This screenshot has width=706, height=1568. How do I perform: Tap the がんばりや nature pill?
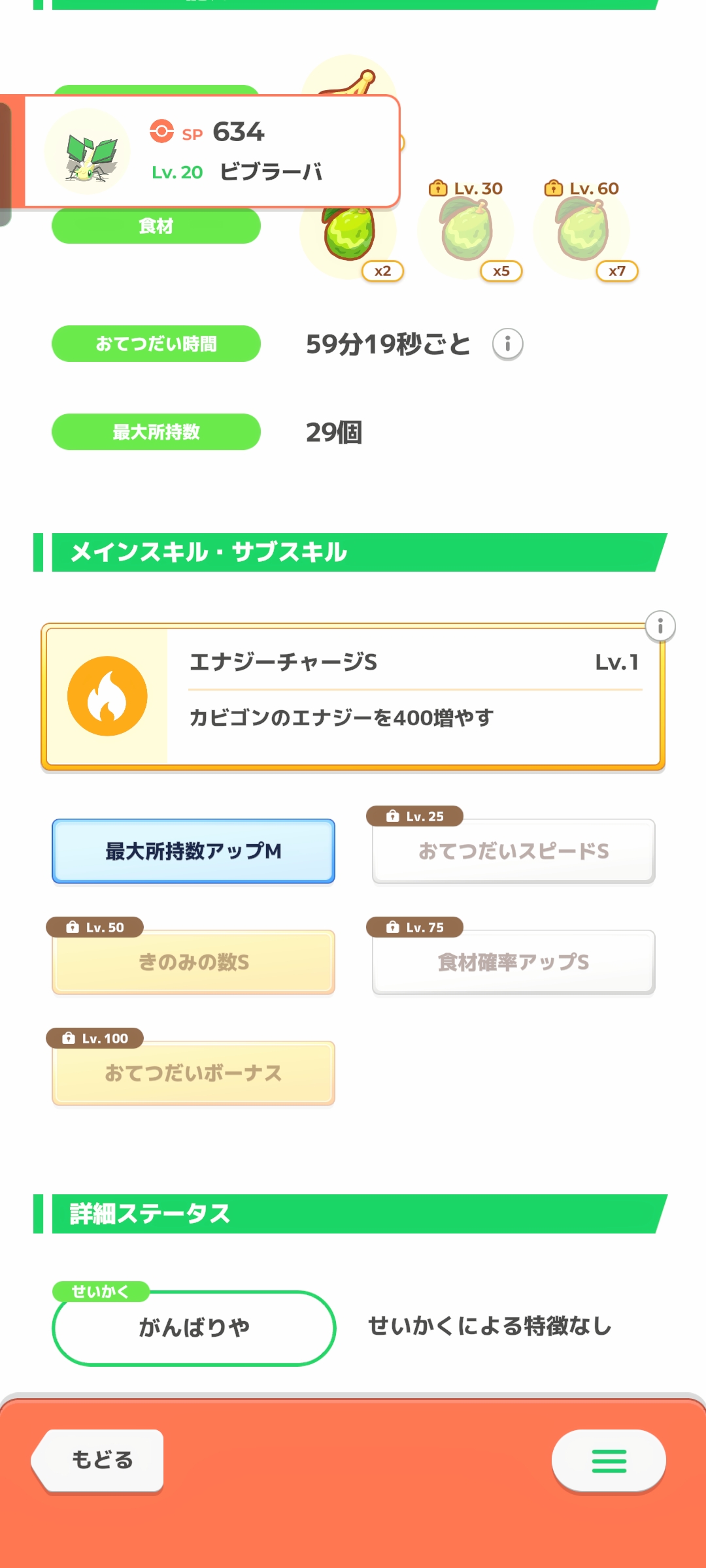(x=193, y=1328)
